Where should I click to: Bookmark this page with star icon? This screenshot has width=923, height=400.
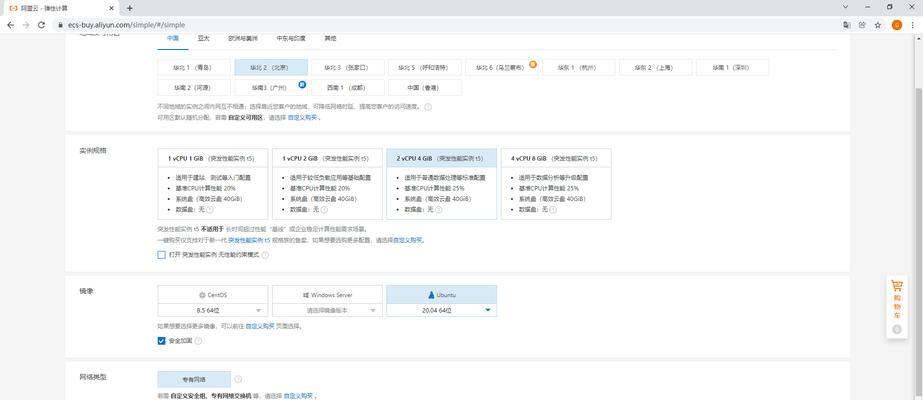[878, 25]
